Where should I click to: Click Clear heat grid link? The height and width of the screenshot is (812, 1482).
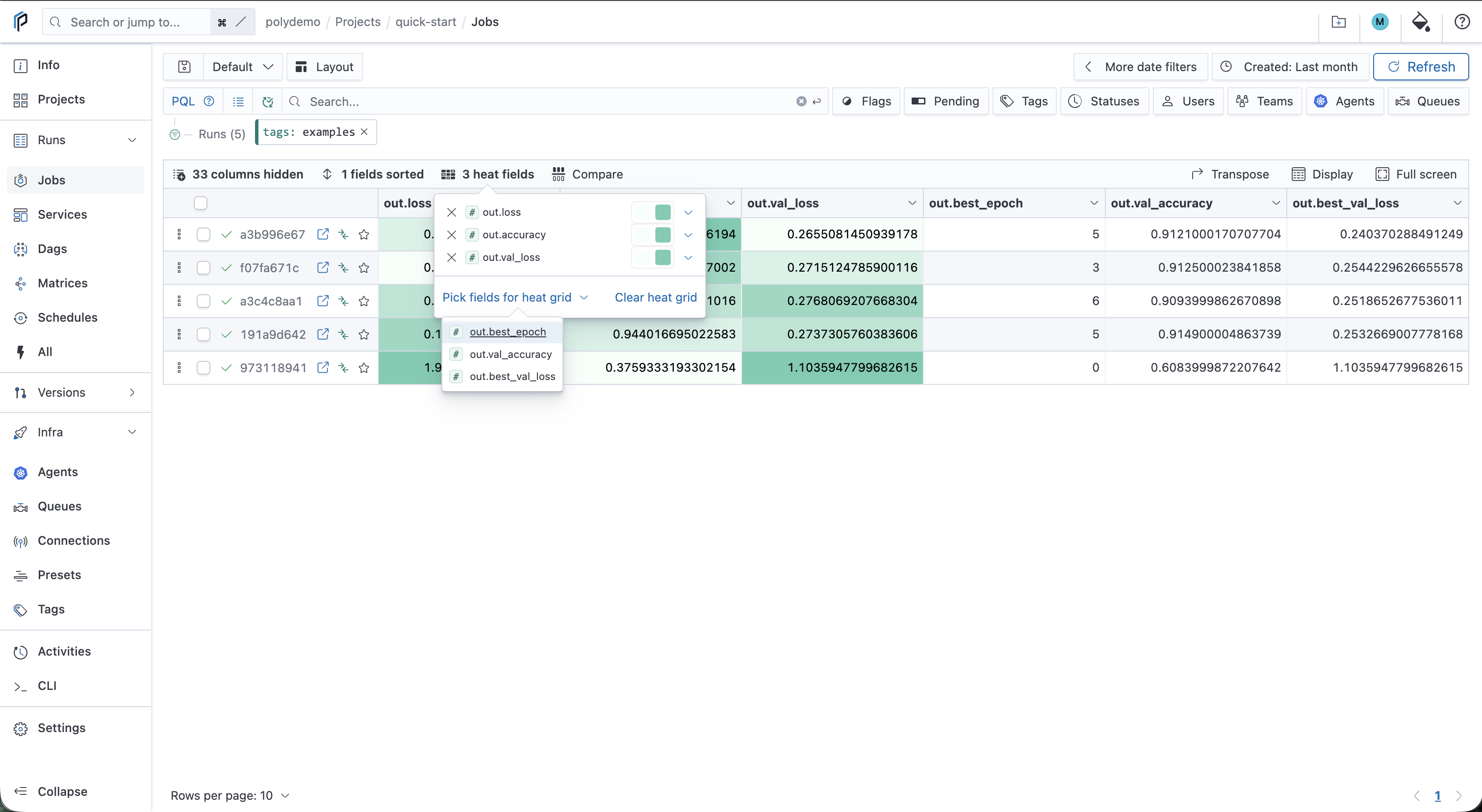(655, 297)
